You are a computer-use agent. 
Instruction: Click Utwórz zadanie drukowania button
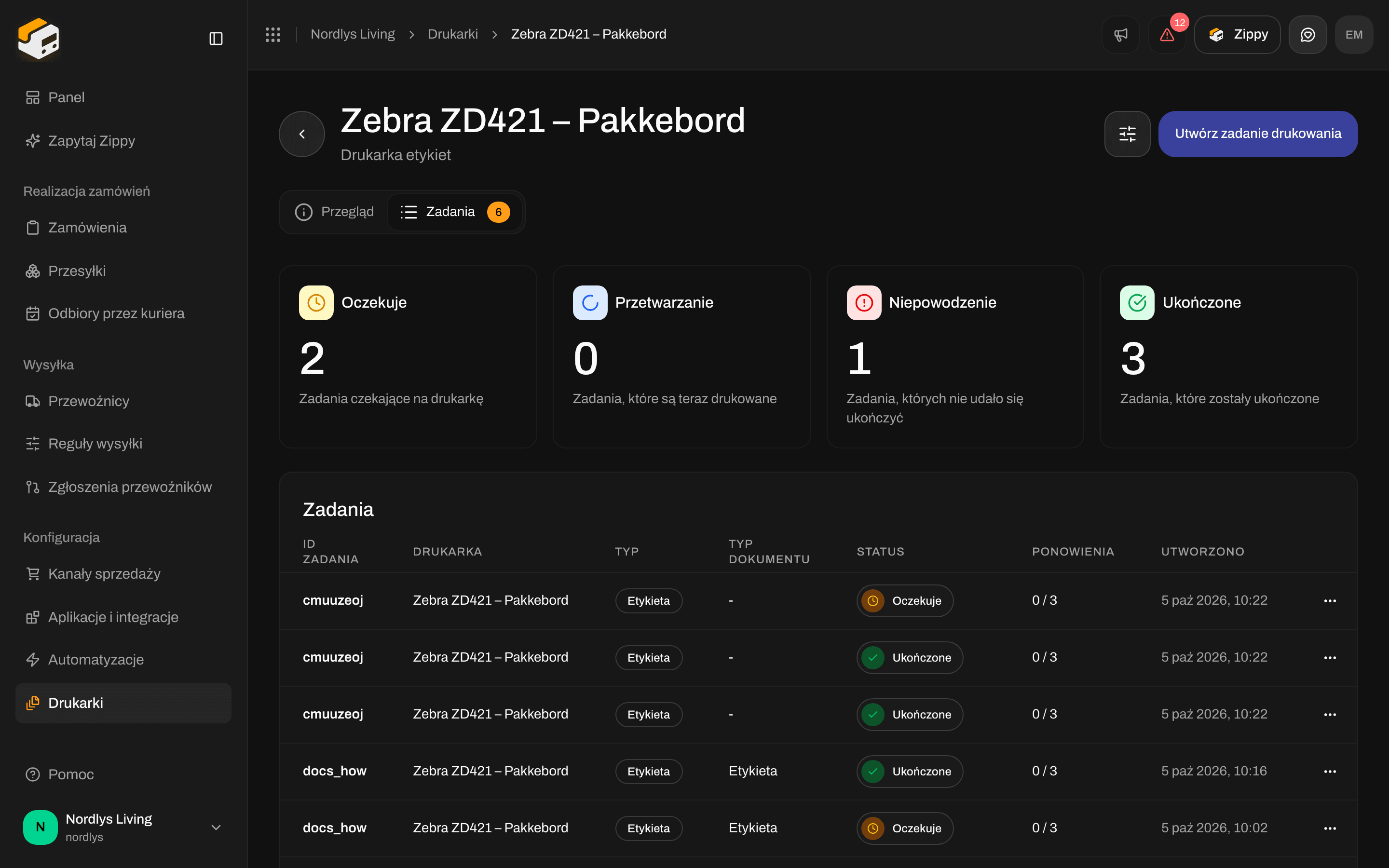click(x=1257, y=134)
